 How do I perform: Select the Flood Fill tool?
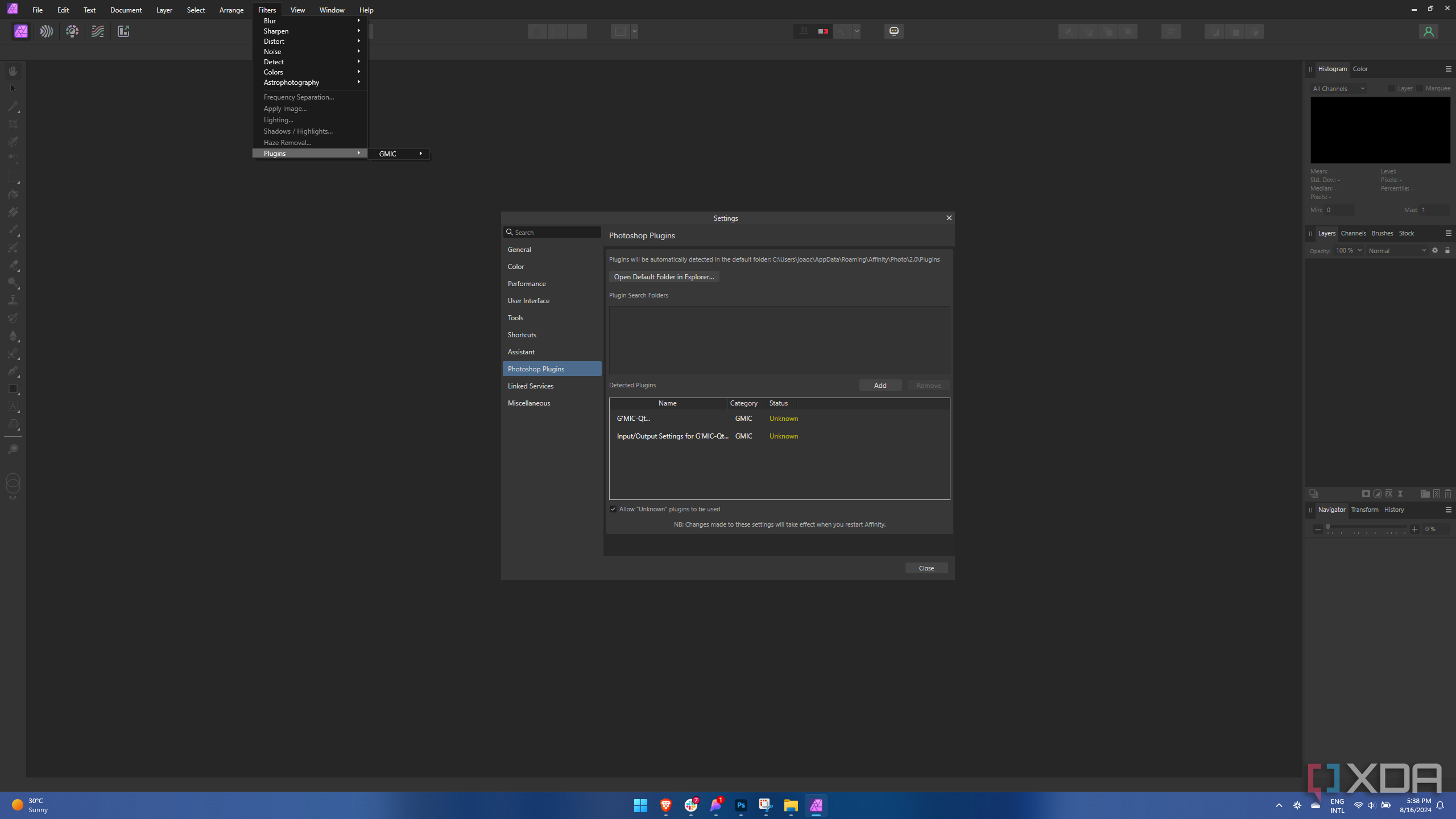click(13, 195)
